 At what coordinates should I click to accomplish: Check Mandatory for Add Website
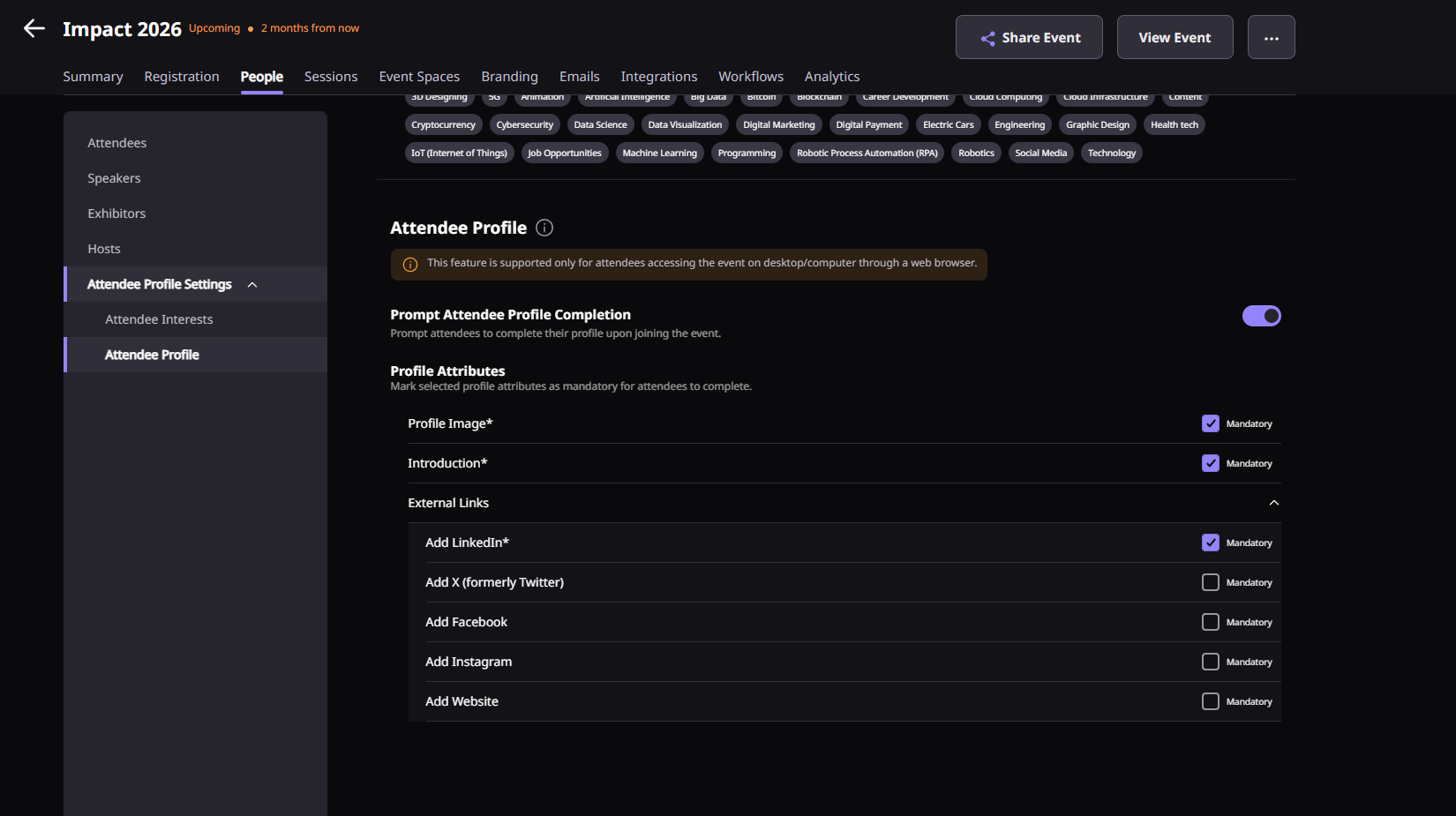tap(1211, 701)
